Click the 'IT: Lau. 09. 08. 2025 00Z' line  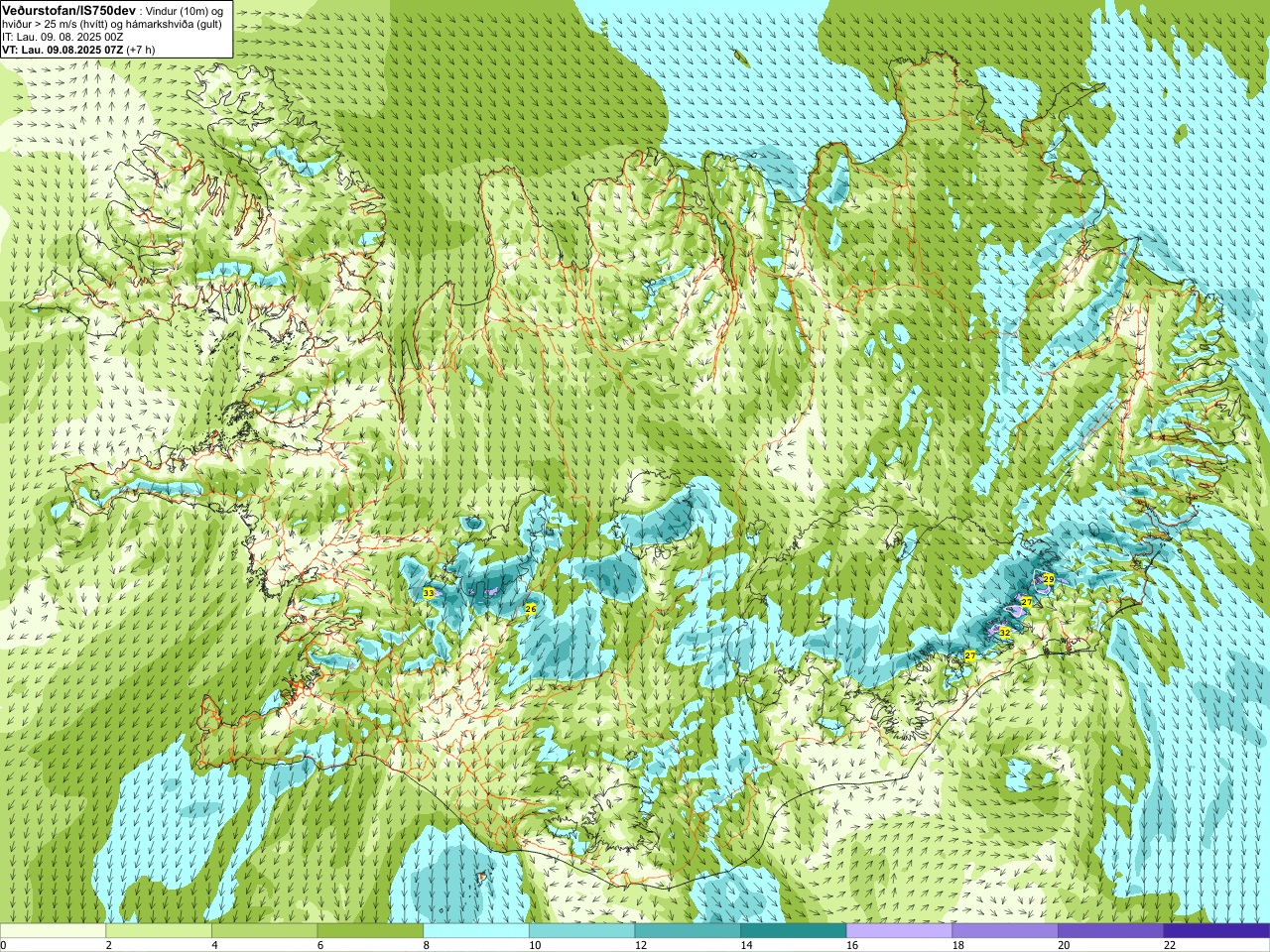[x=63, y=37]
